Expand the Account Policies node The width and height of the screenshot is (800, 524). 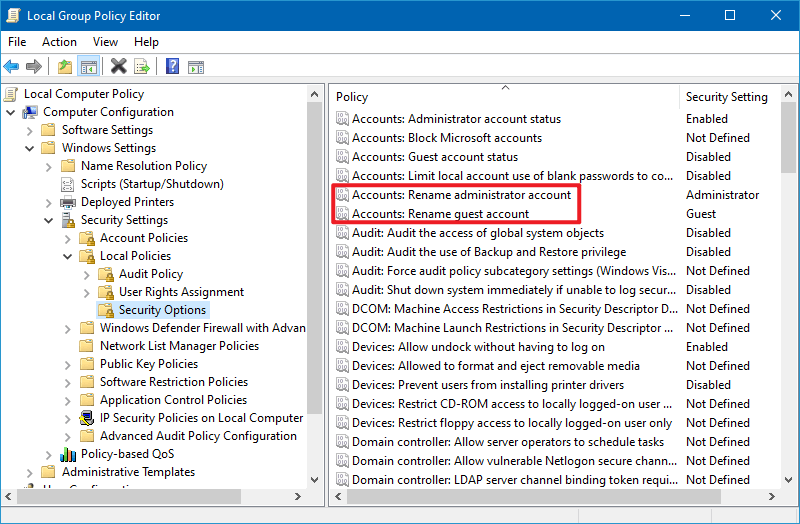click(x=68, y=238)
